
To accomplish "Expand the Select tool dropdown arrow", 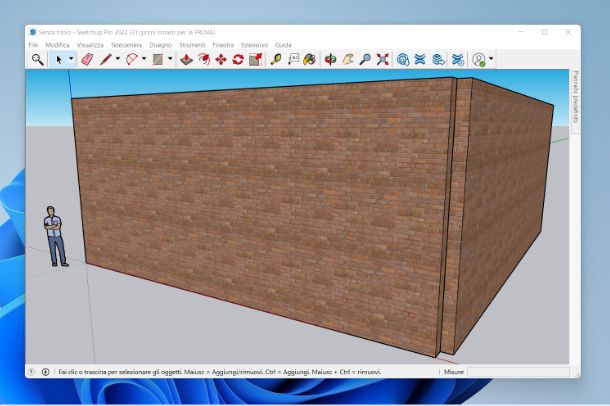I will [71, 59].
